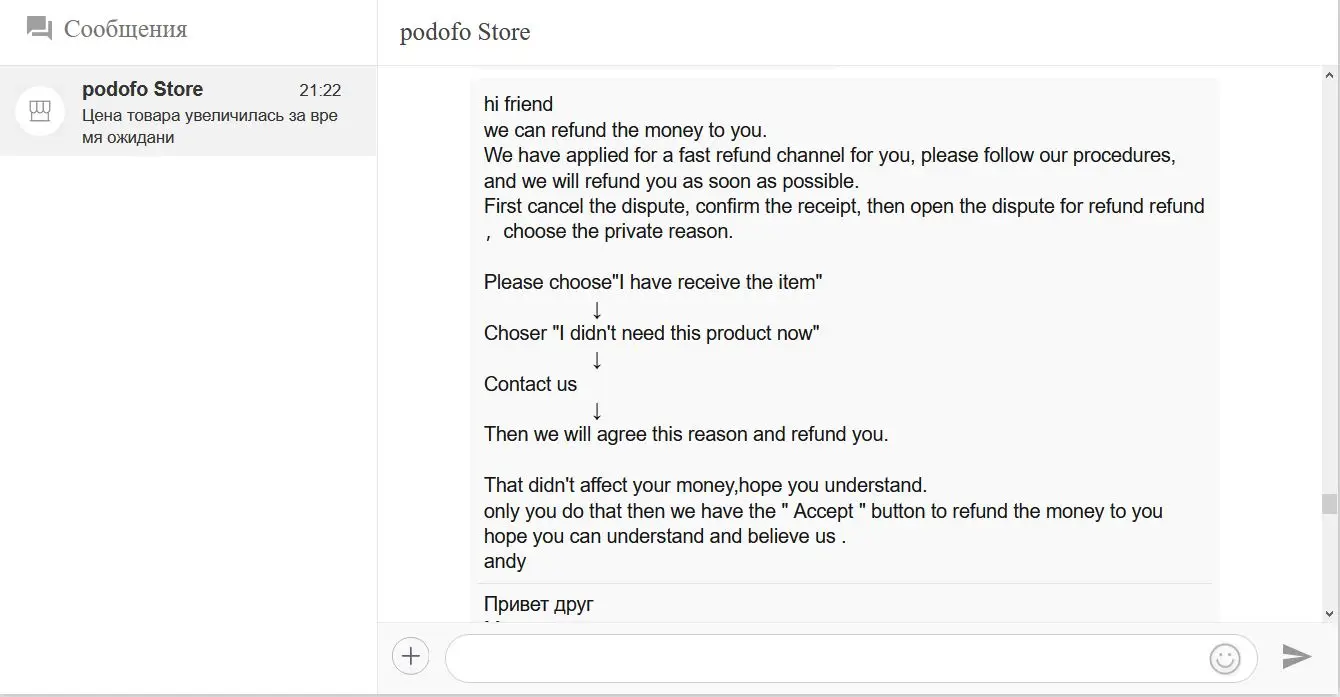The height and width of the screenshot is (697, 1340).
Task: Click the chat scrollbar thumb
Action: point(1329,503)
